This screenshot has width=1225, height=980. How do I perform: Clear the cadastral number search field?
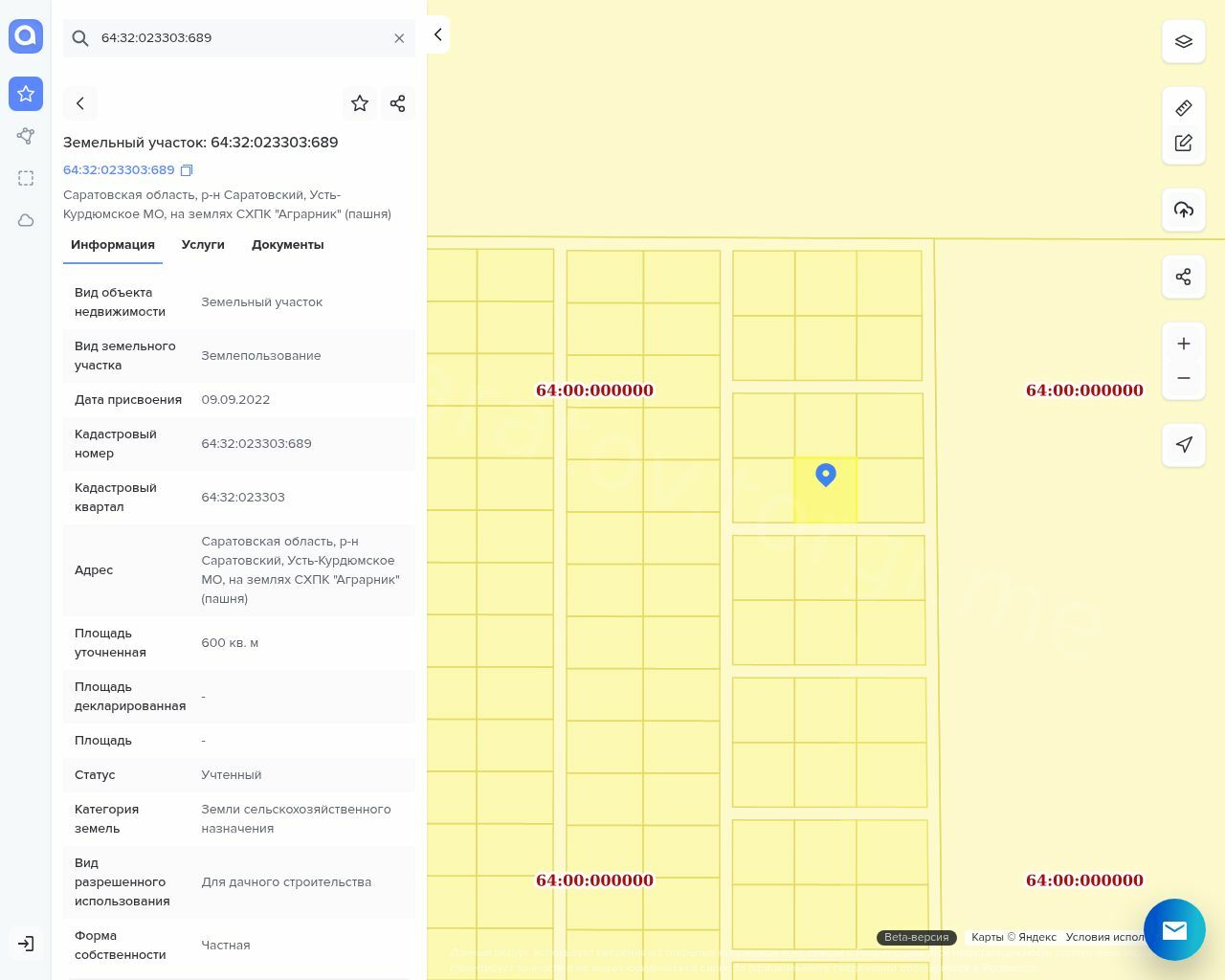point(399,38)
